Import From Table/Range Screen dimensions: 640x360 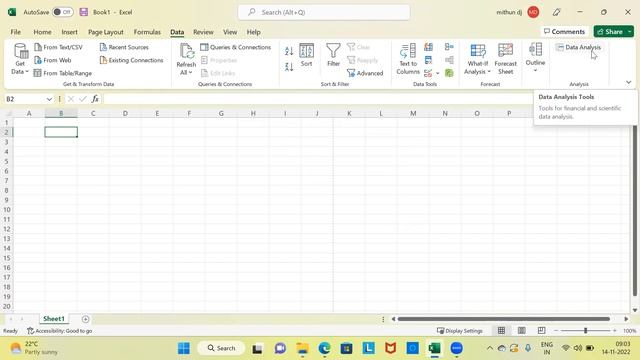[x=63, y=73]
